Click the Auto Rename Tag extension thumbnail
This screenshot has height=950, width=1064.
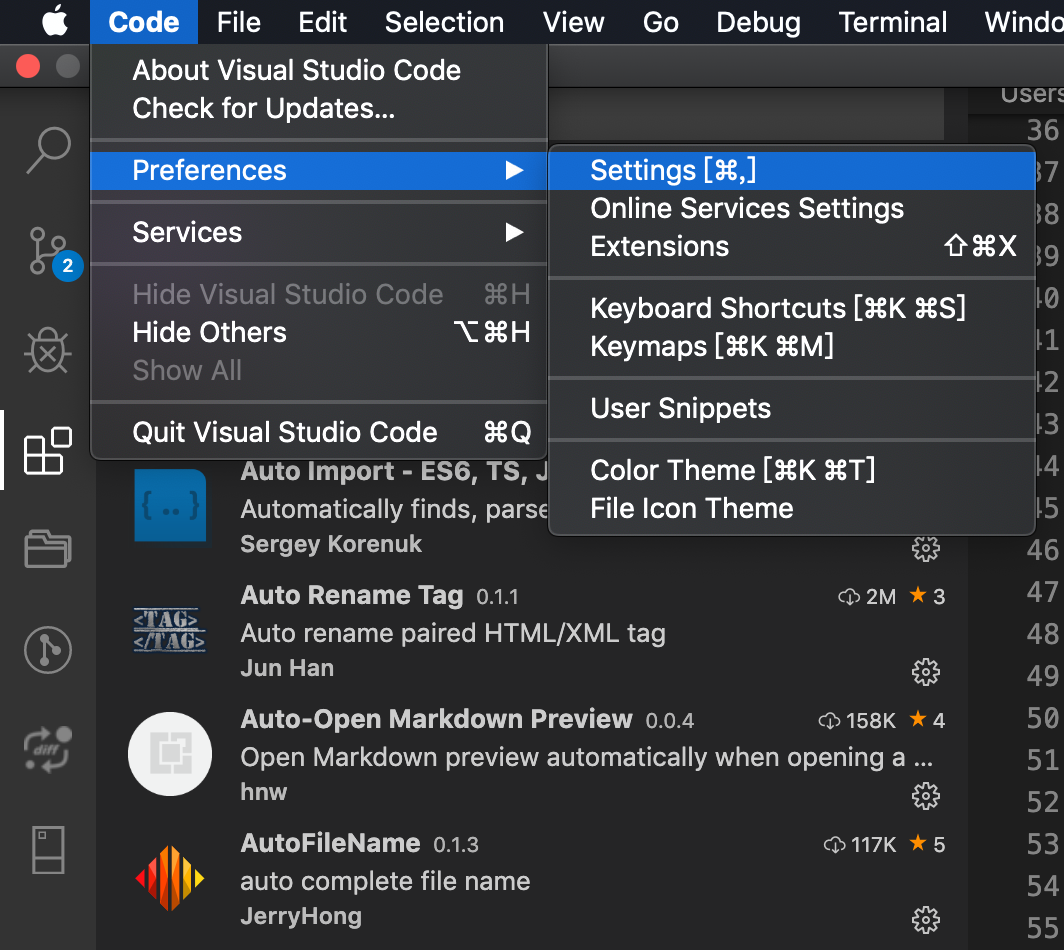pos(170,631)
